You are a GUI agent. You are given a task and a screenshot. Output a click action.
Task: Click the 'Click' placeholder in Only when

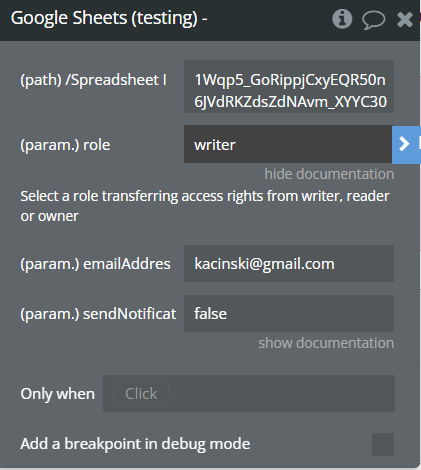[141, 394]
